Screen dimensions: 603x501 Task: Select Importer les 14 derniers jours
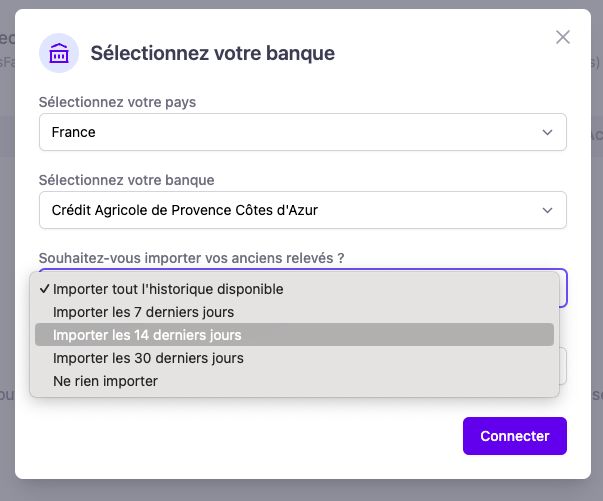[x=147, y=335]
